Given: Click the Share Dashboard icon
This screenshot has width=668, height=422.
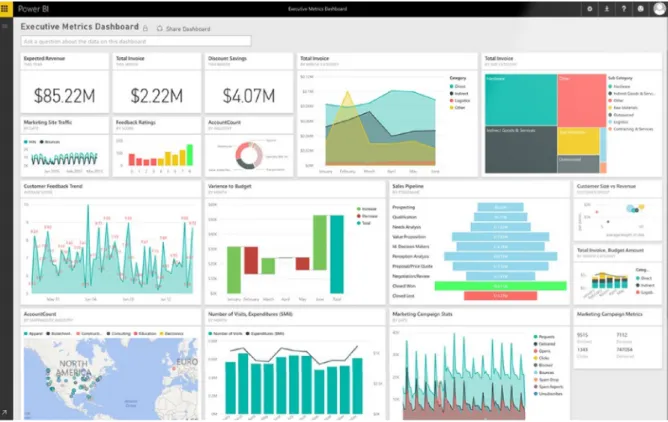Looking at the screenshot, I should pyautogui.click(x=160, y=29).
